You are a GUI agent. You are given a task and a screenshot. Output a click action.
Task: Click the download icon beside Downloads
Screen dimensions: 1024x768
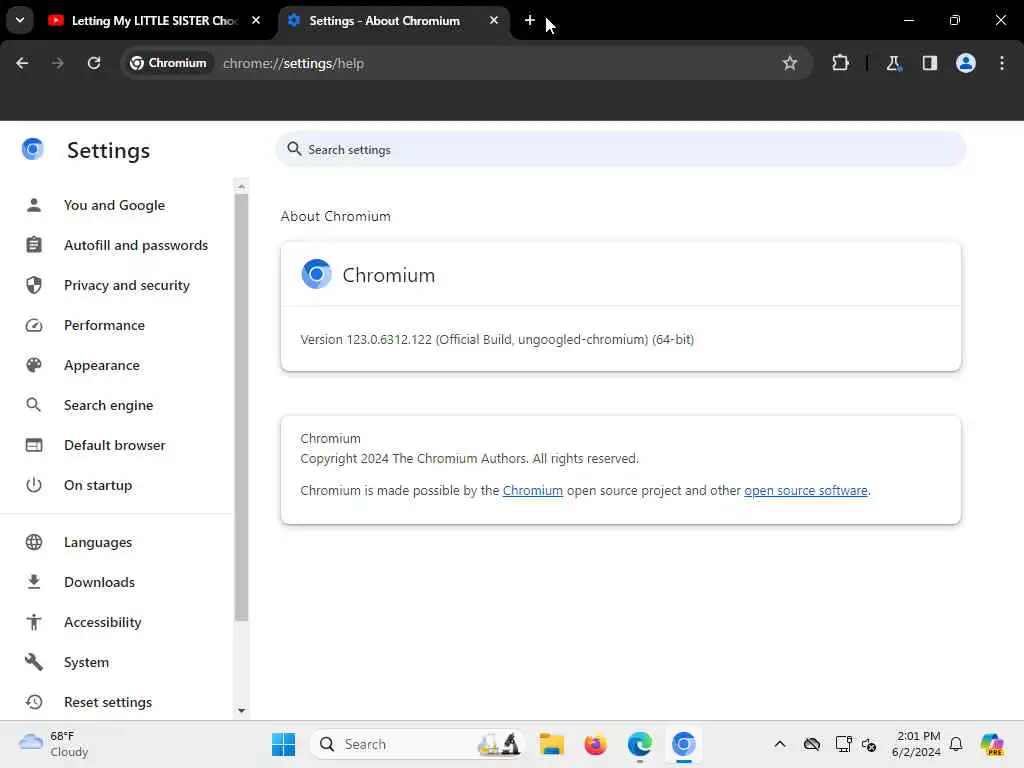[x=34, y=582]
